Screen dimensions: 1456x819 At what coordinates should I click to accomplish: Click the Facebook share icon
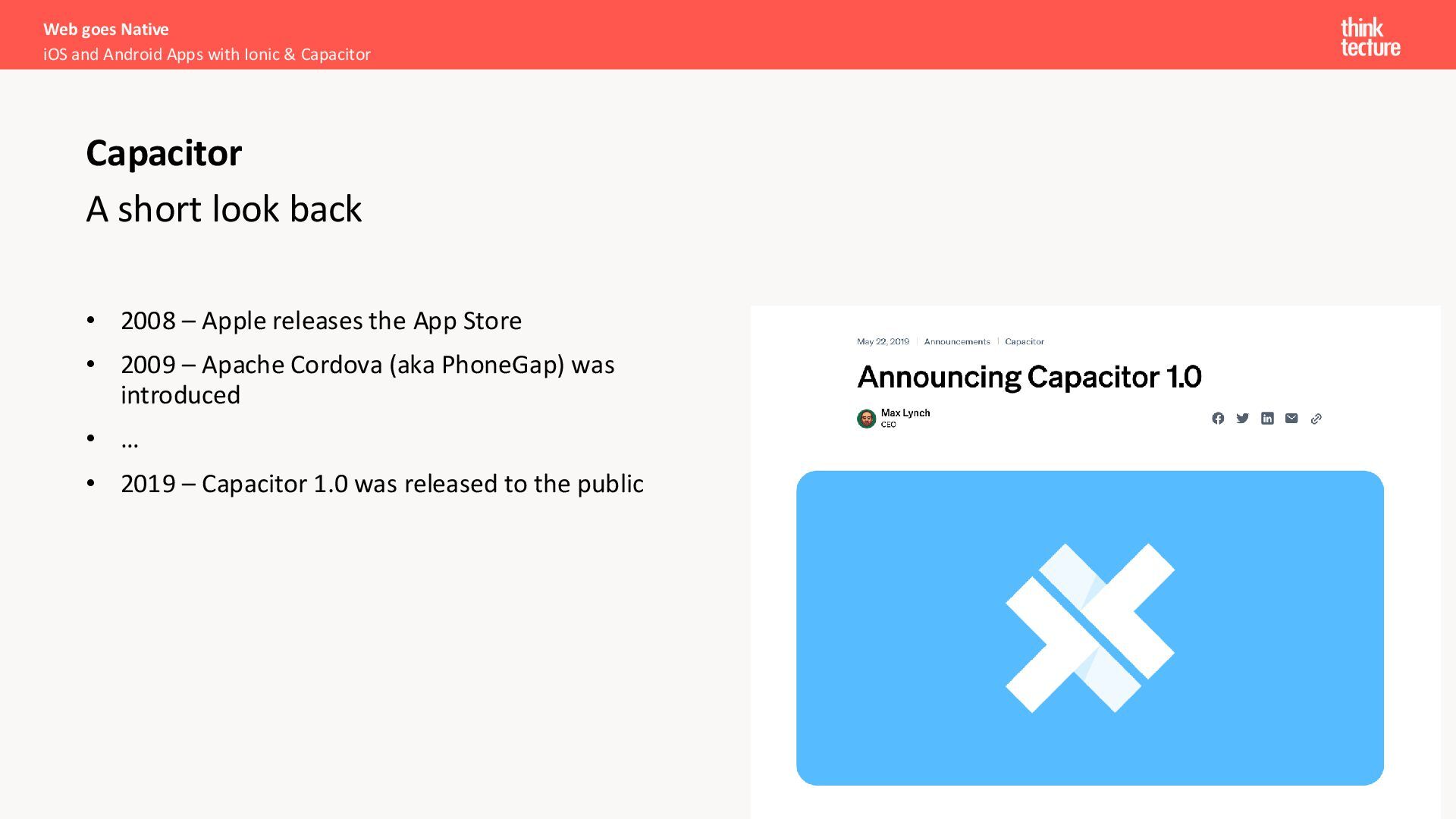point(1218,419)
